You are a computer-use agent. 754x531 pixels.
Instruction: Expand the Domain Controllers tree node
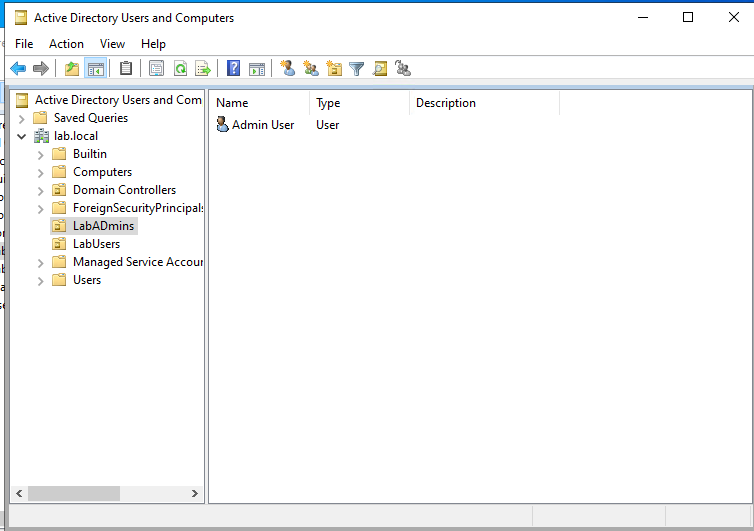coord(41,190)
